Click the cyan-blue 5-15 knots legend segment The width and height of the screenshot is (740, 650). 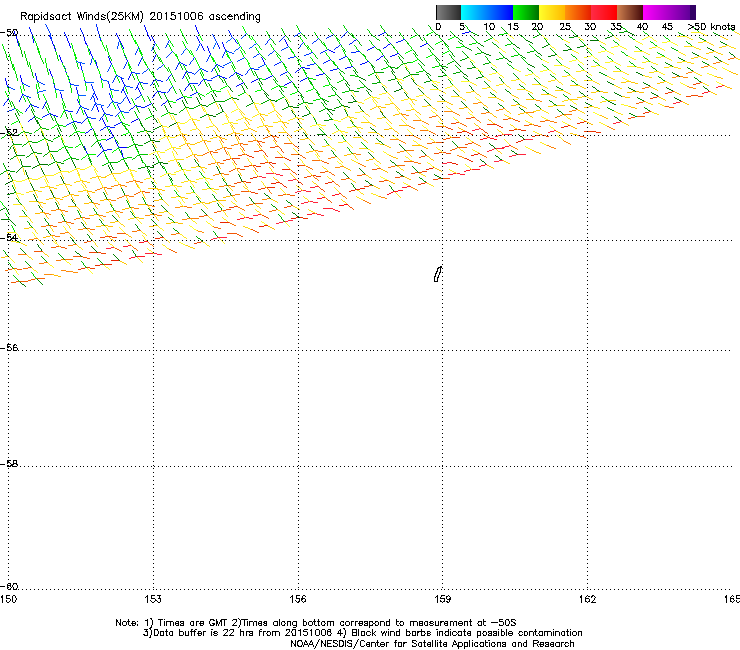click(487, 12)
